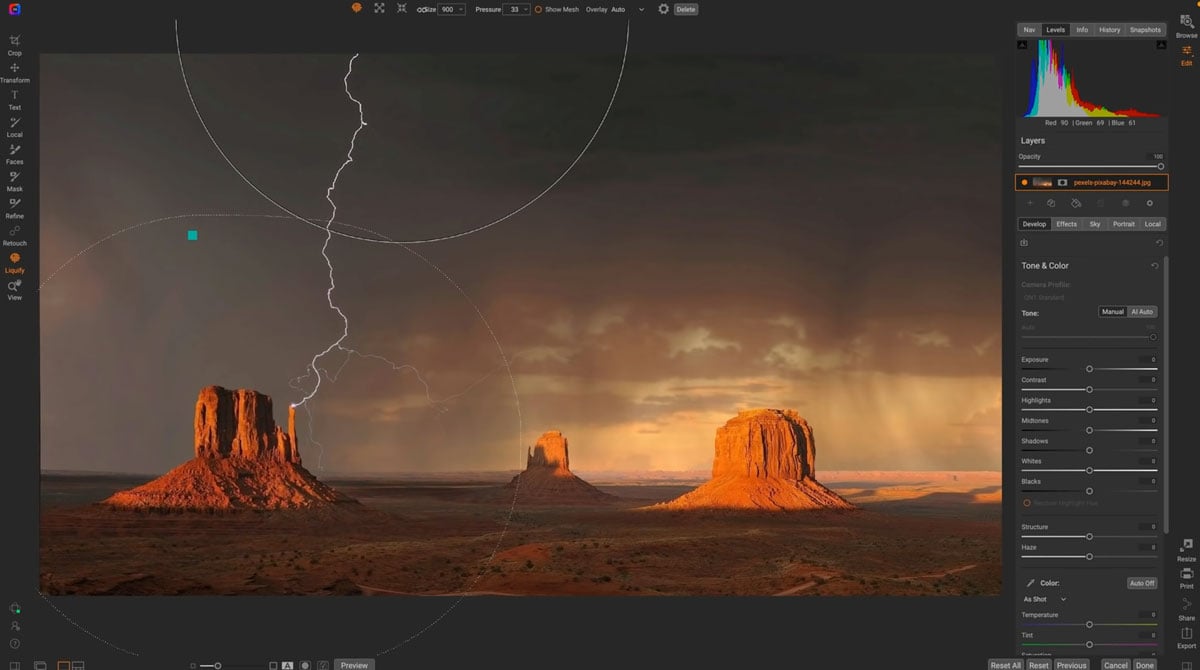Switch to single image view mode
The image size is (1200, 670).
pos(64,665)
